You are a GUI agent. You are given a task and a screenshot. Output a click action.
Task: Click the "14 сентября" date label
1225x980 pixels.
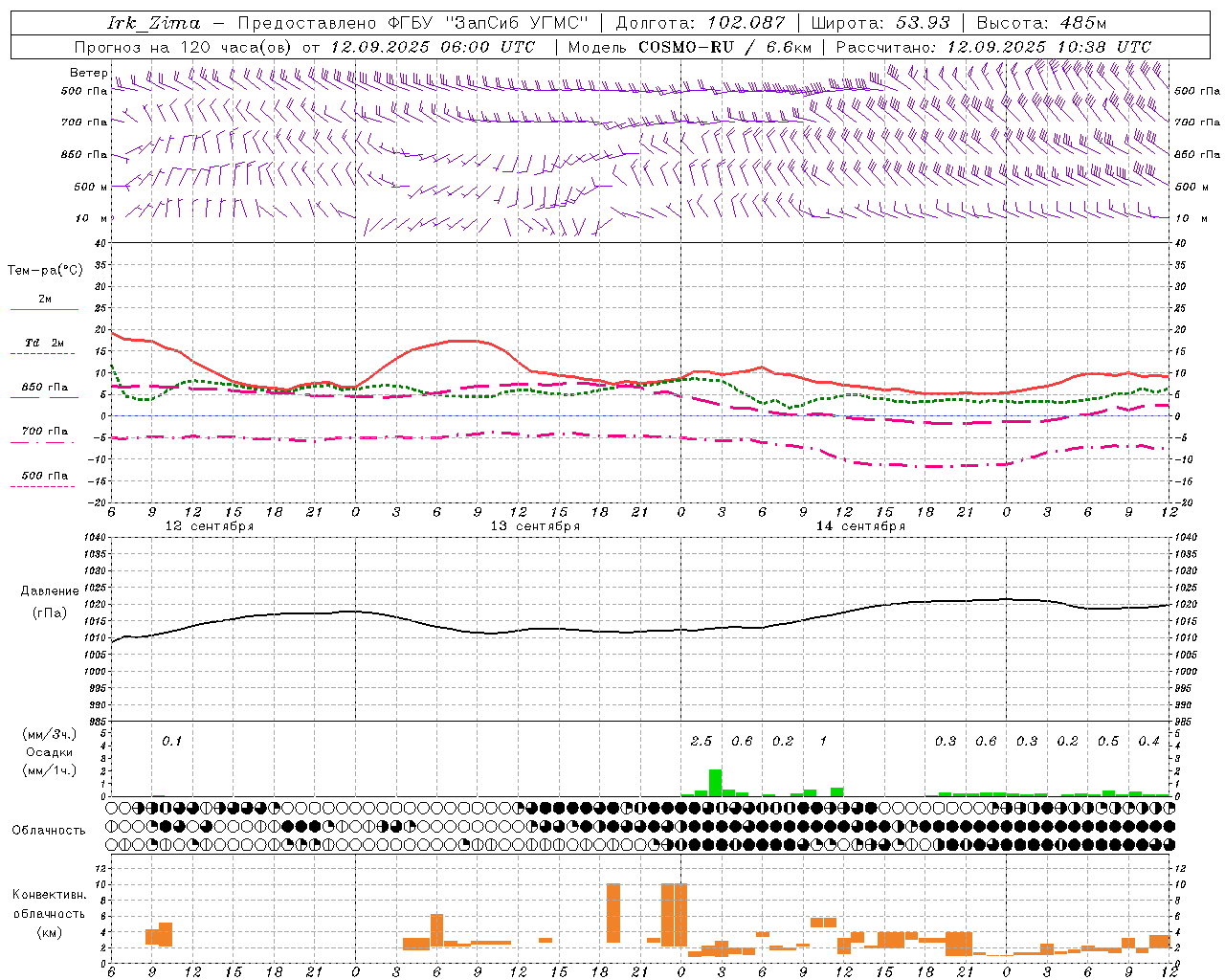point(860,526)
